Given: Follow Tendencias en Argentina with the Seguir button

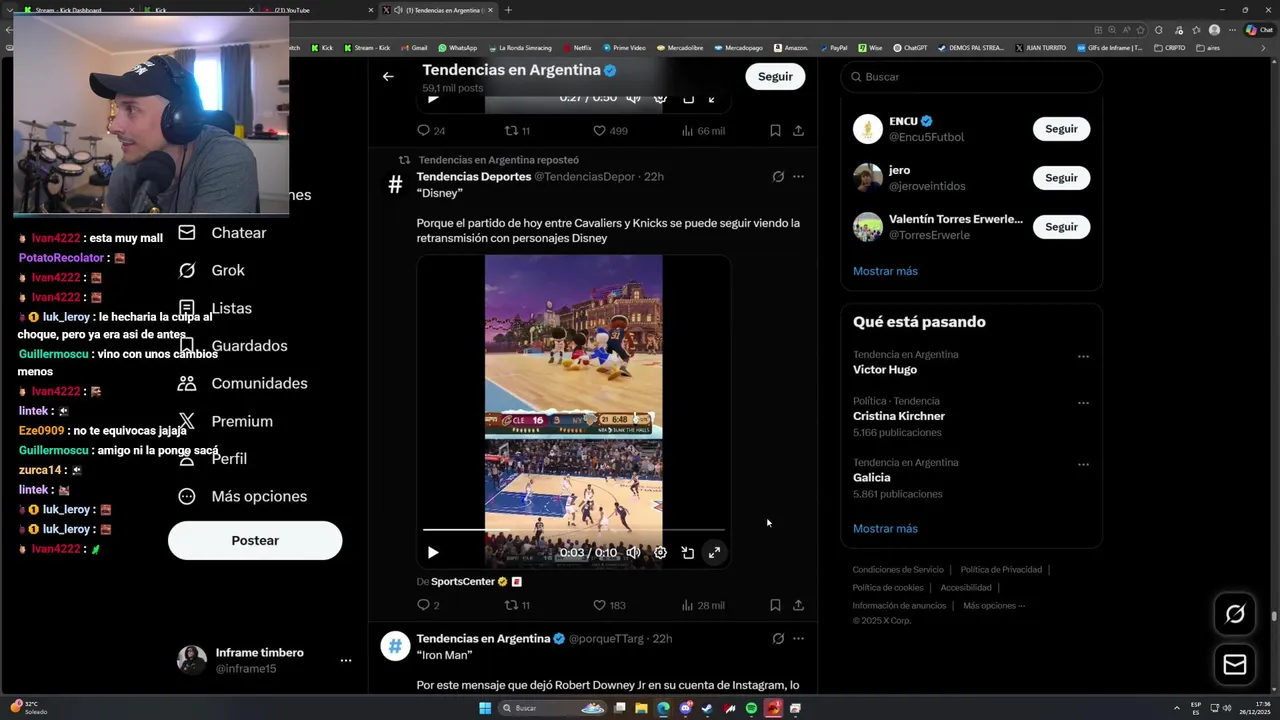Looking at the screenshot, I should tap(775, 76).
